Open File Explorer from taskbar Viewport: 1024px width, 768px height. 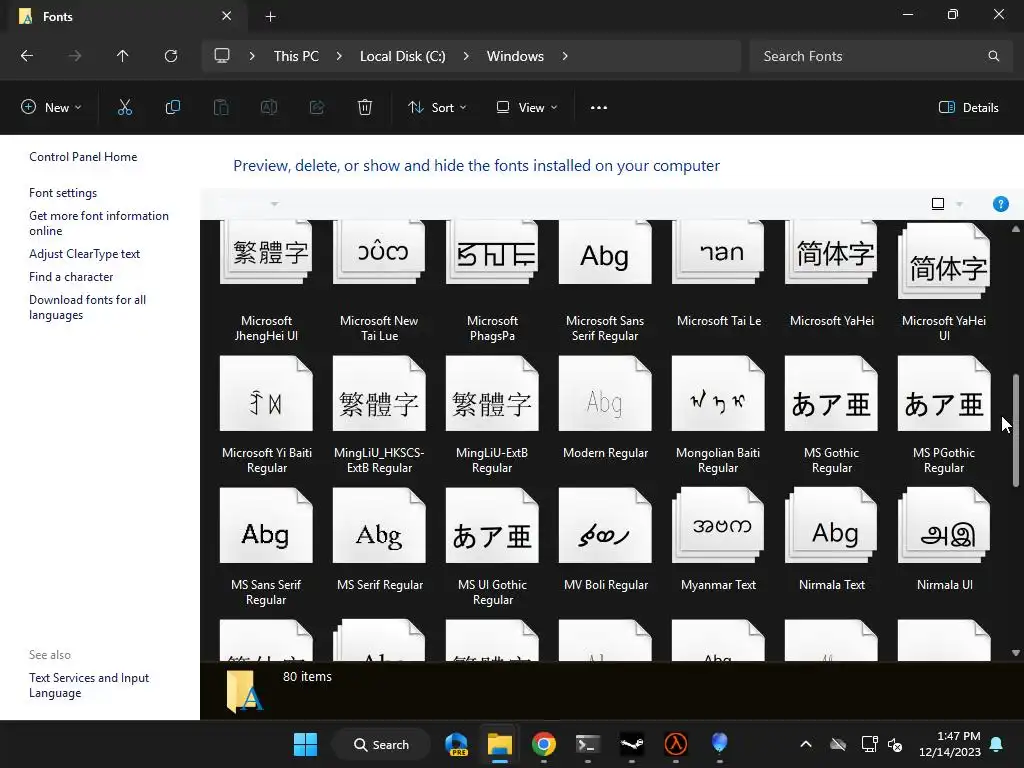tap(500, 744)
